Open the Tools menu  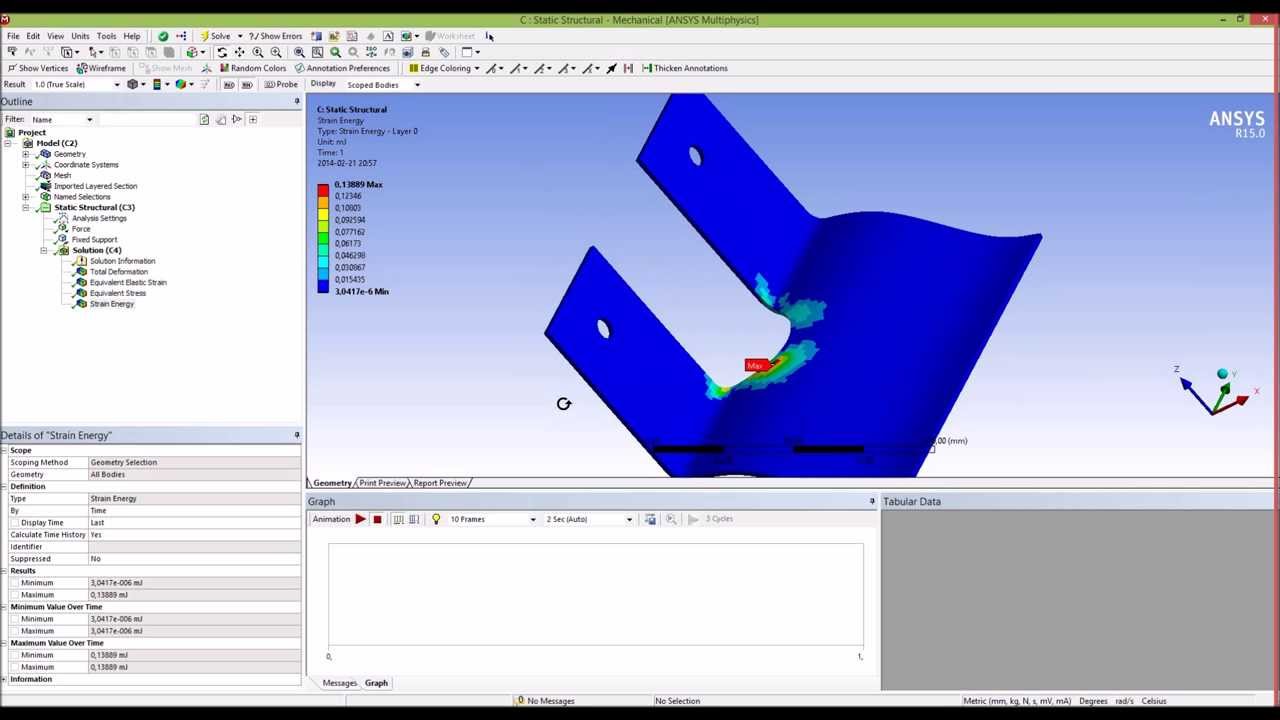(x=106, y=36)
